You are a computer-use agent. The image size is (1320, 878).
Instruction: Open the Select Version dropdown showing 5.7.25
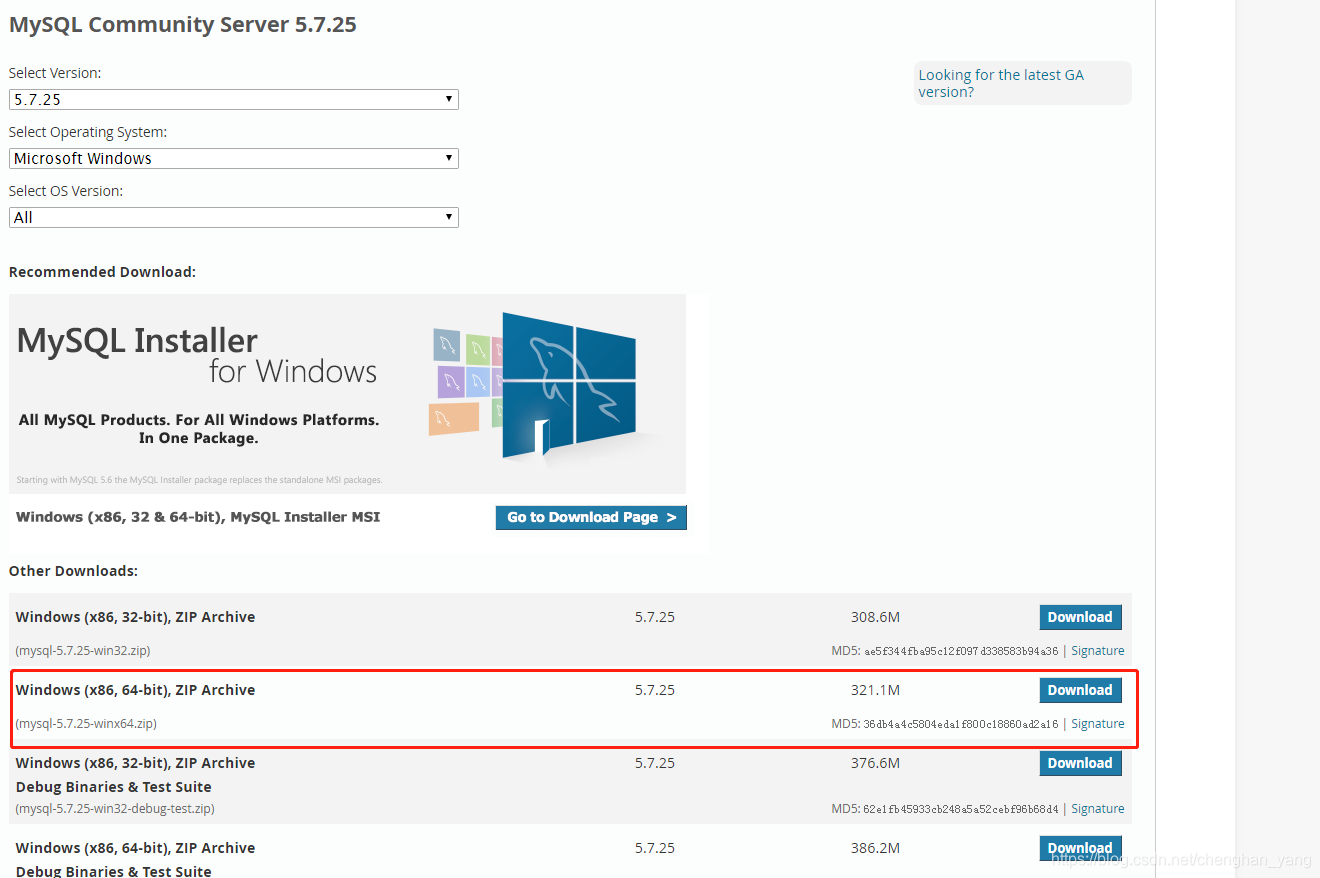pyautogui.click(x=234, y=99)
